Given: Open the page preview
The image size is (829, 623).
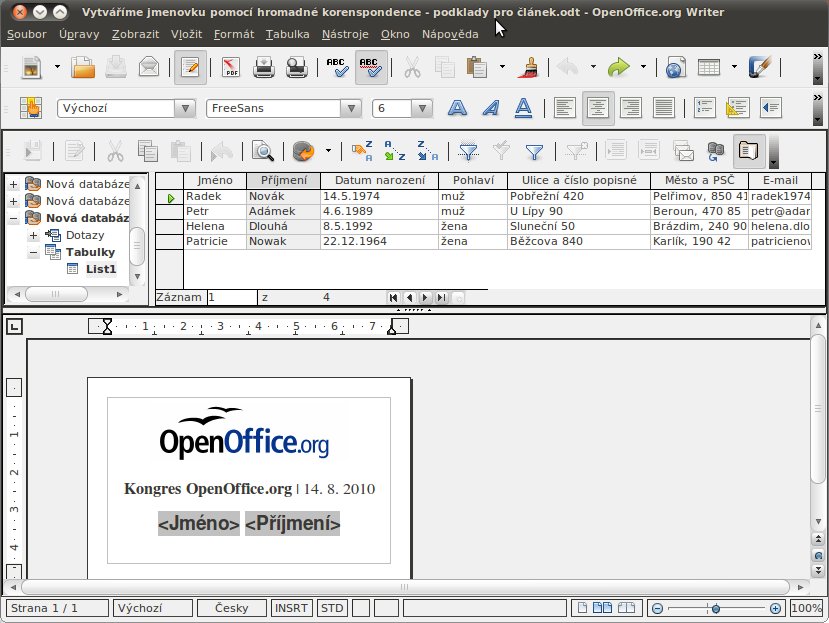Looking at the screenshot, I should pyautogui.click(x=297, y=68).
